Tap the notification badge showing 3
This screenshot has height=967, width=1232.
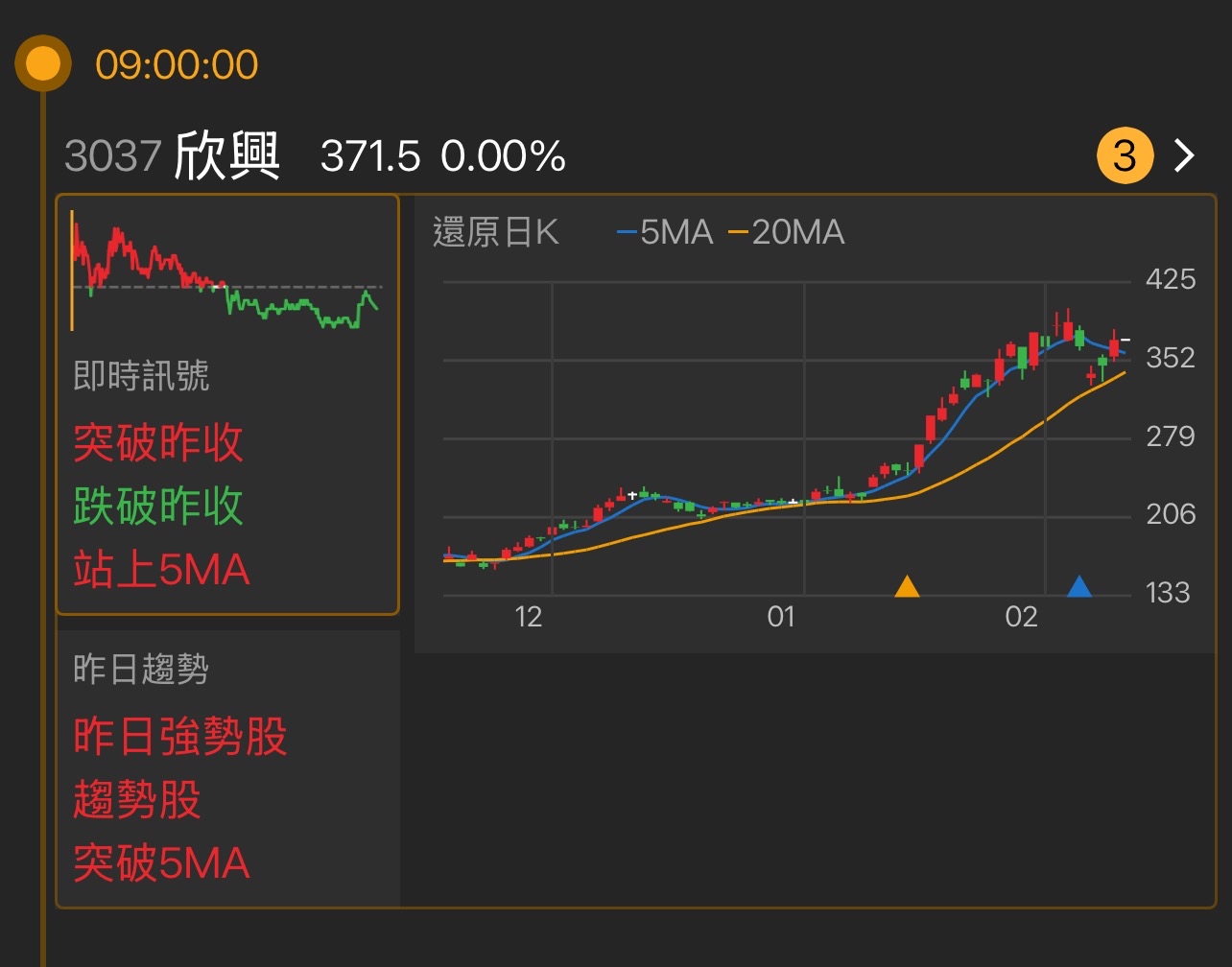1124,154
